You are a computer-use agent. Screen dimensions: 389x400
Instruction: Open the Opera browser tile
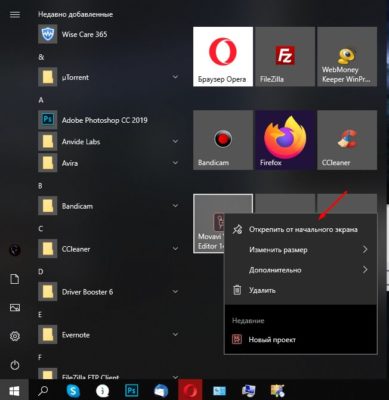pos(223,56)
